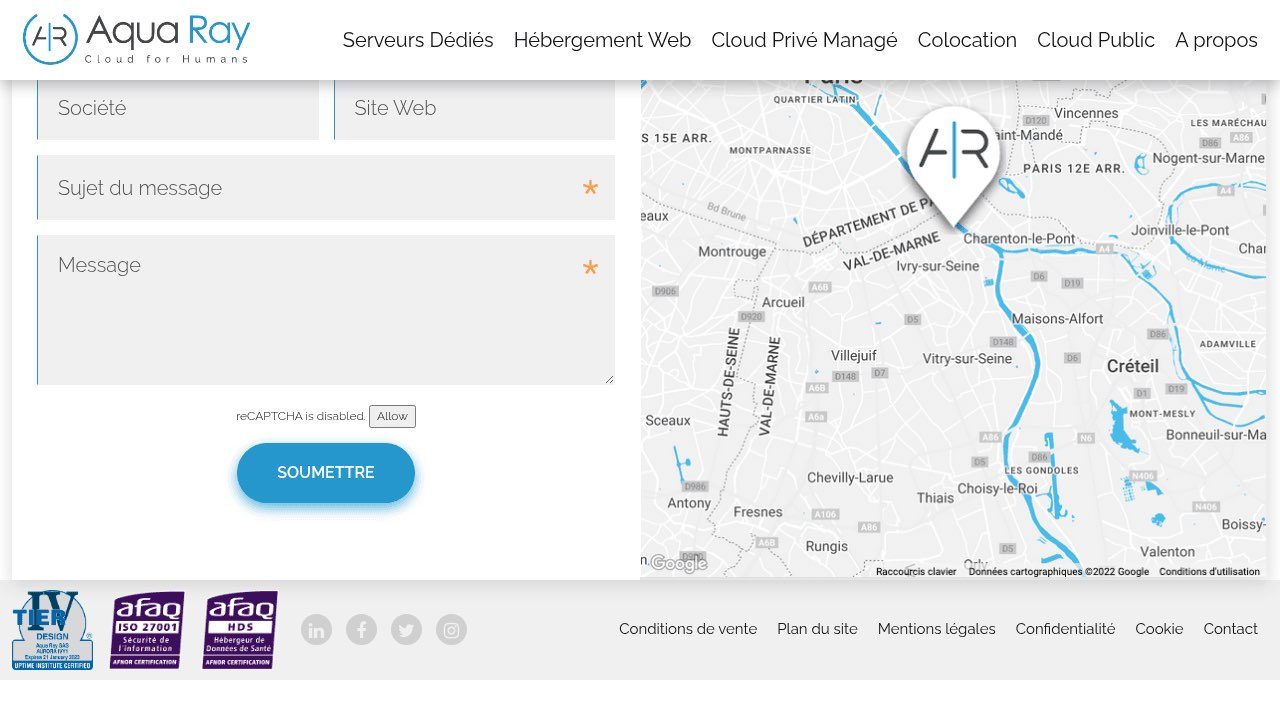1280x720 pixels.
Task: Open Conditions de vente link
Action: tap(688, 629)
